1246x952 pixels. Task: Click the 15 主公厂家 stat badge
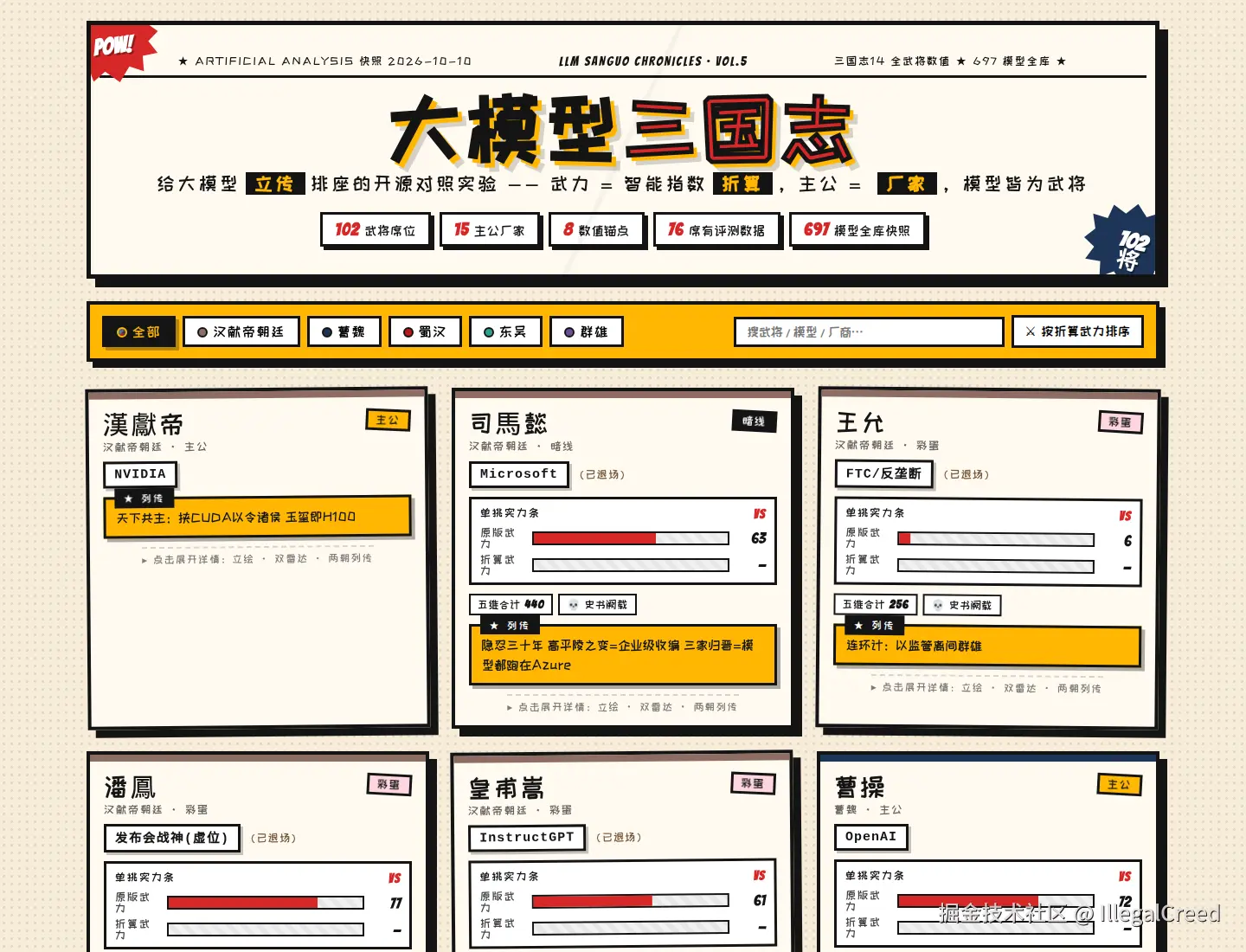(x=490, y=230)
